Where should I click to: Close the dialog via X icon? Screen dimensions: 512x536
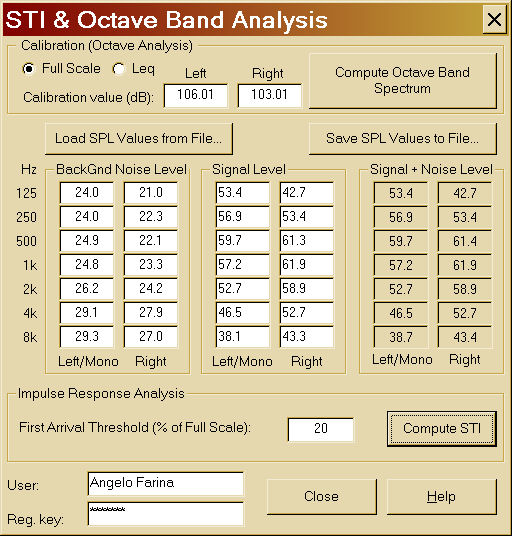[x=494, y=20]
